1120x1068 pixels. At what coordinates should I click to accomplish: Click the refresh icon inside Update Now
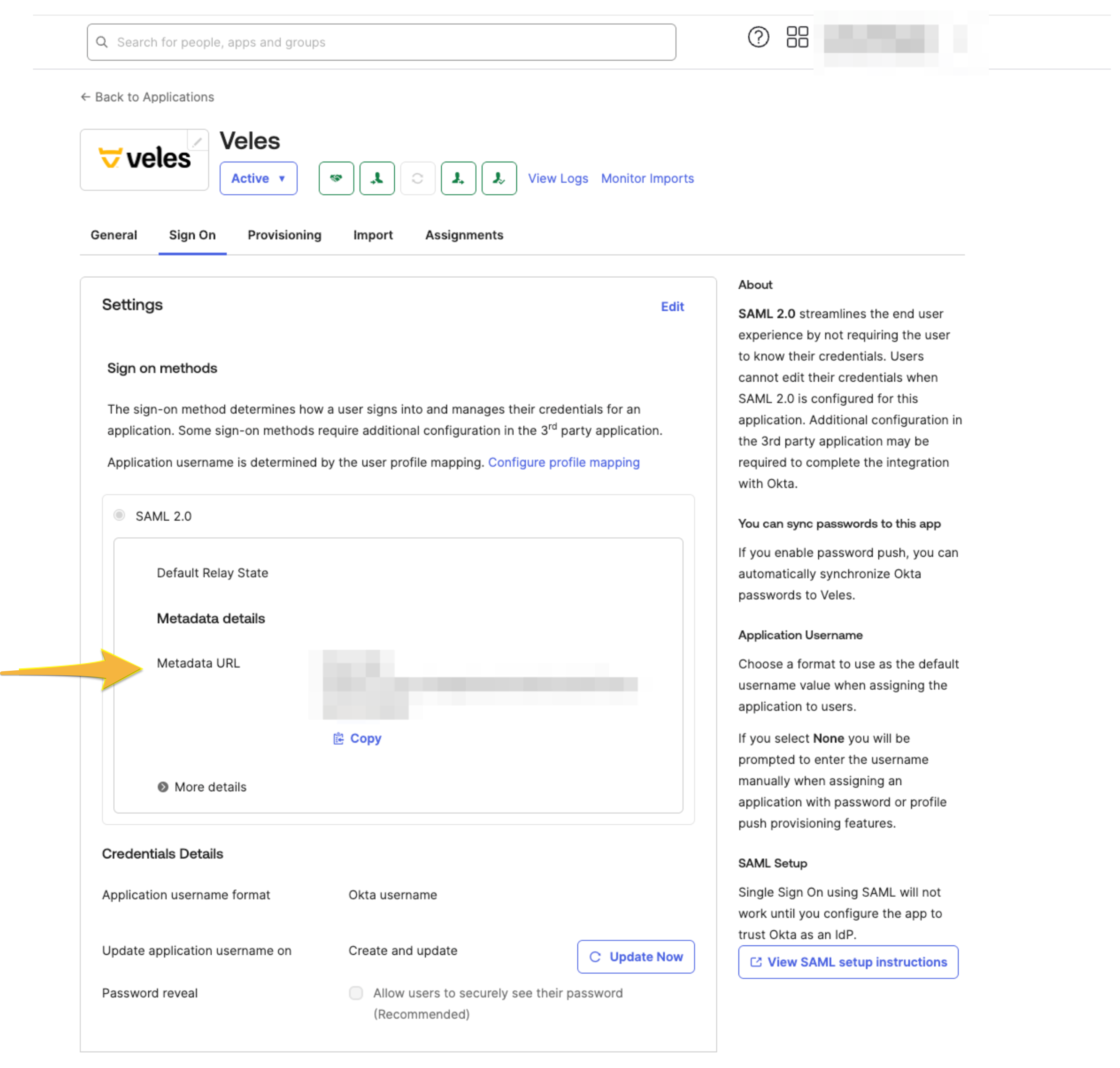pyautogui.click(x=595, y=957)
